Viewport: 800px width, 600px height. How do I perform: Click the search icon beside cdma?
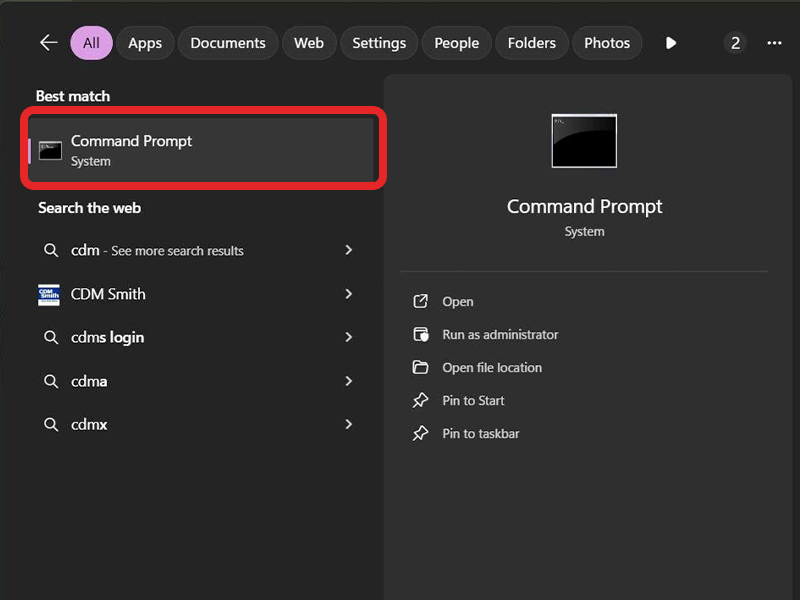pos(50,381)
